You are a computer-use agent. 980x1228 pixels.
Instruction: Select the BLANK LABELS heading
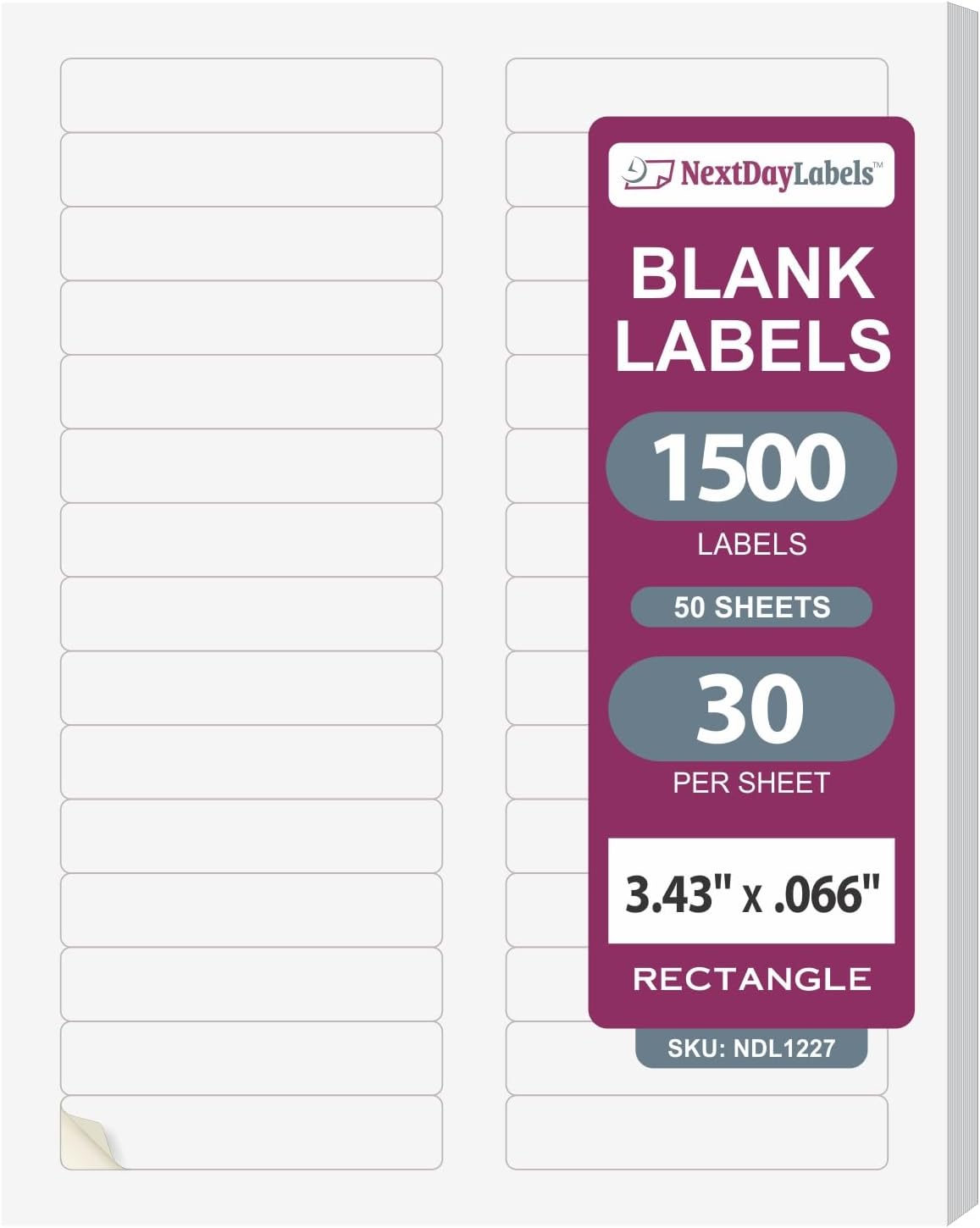(752, 308)
